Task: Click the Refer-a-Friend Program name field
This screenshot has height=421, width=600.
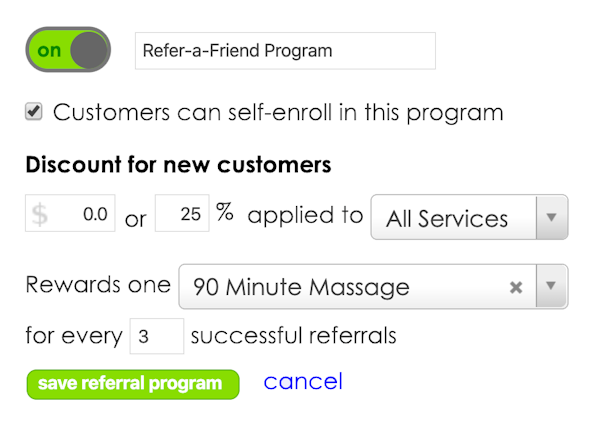Action: 285,50
